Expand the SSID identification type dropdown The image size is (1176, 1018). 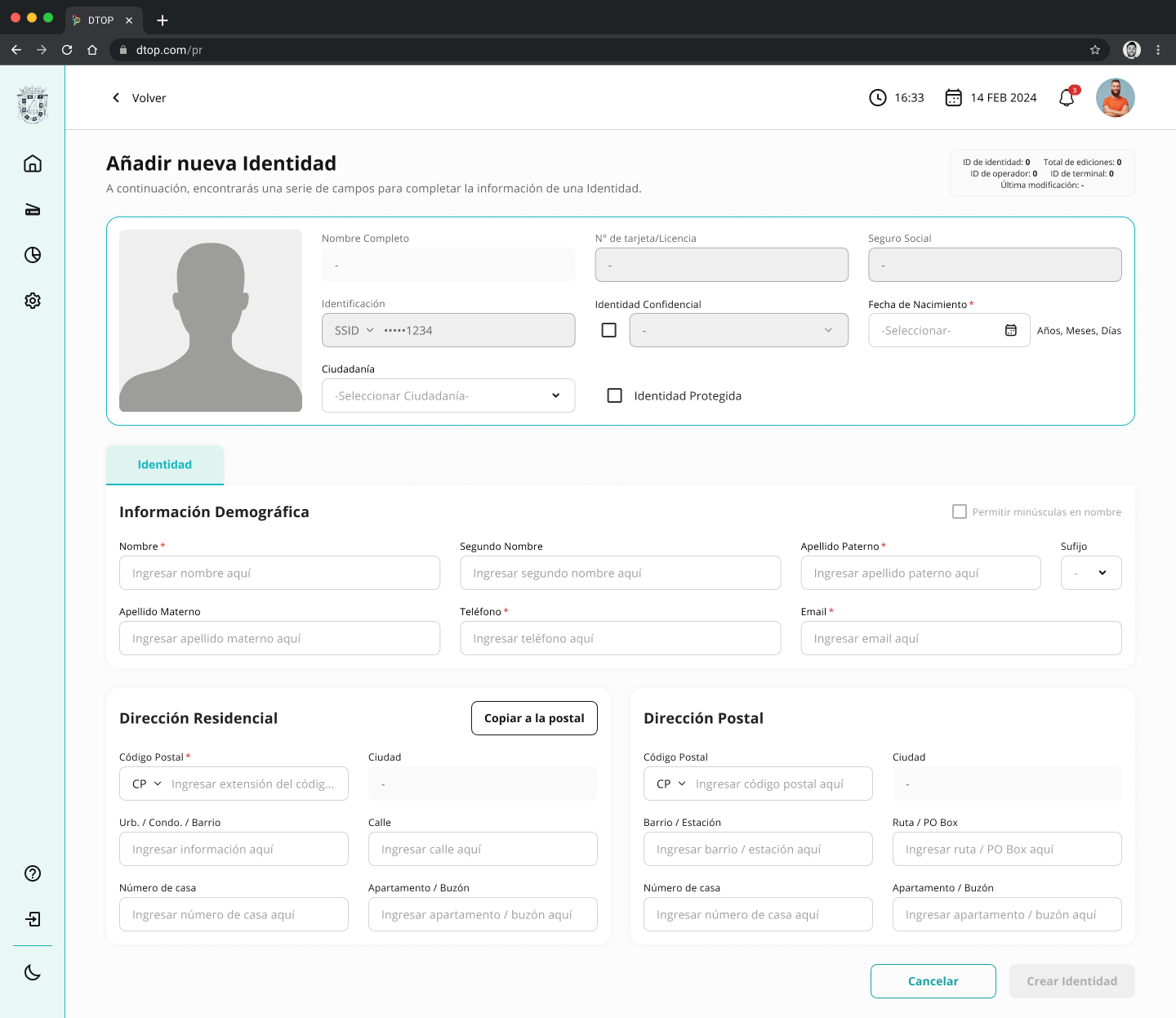pyautogui.click(x=354, y=330)
